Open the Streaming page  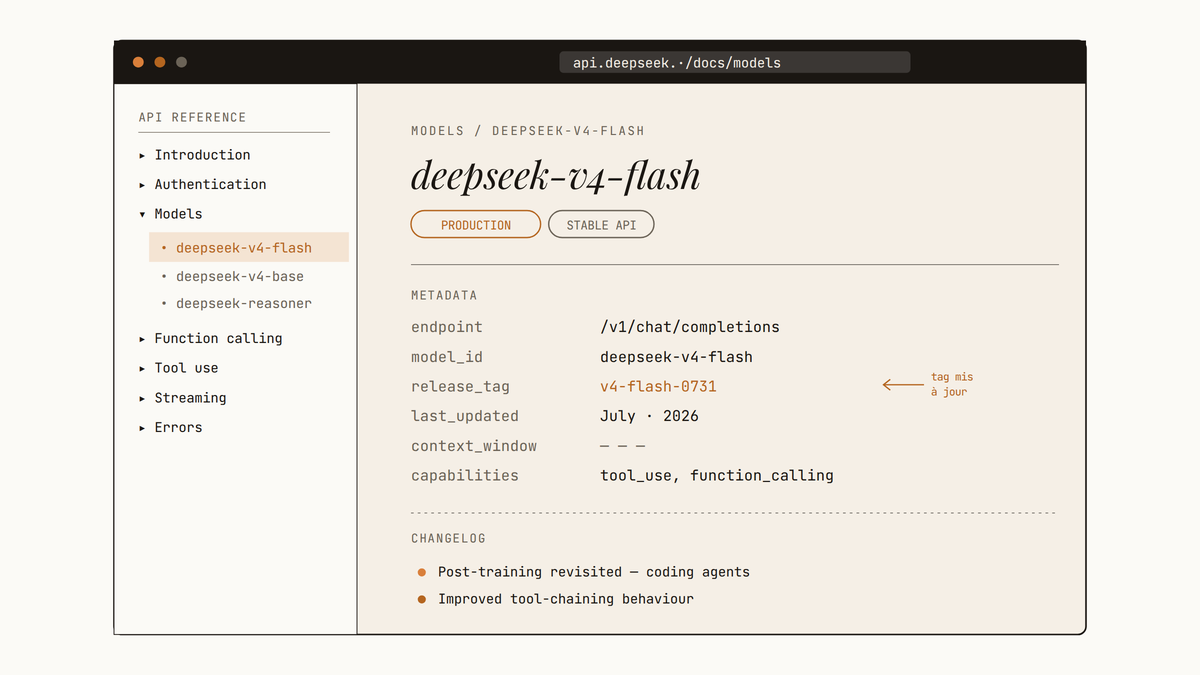tap(190, 398)
